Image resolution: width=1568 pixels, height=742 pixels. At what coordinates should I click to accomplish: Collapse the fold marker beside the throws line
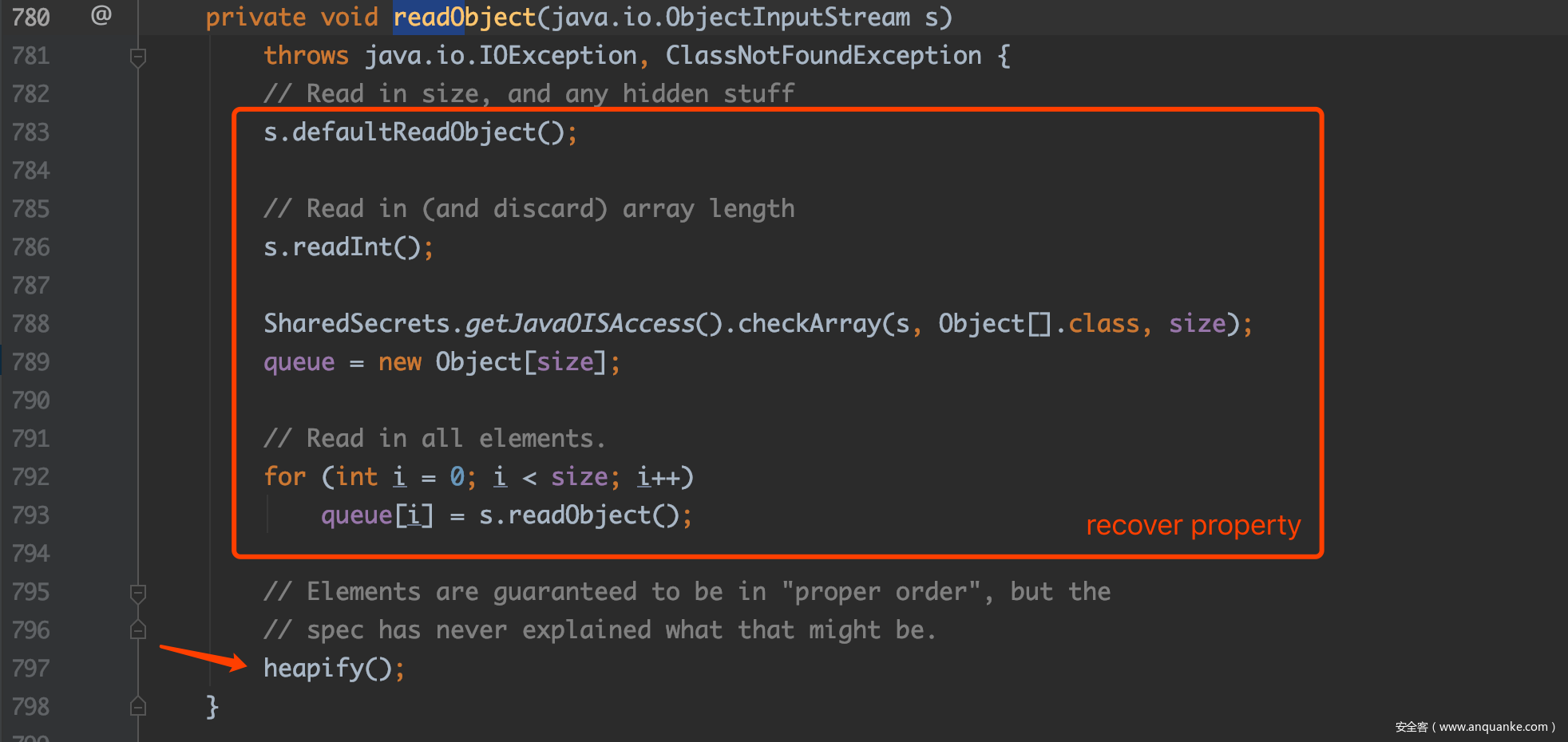(x=138, y=58)
